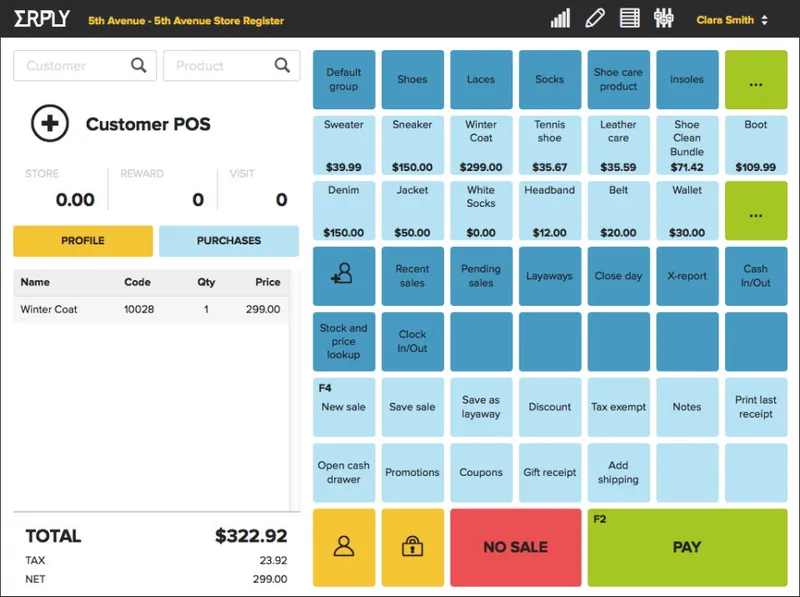This screenshot has width=800, height=597.
Task: Open the bar chart reports icon
Action: [x=560, y=19]
